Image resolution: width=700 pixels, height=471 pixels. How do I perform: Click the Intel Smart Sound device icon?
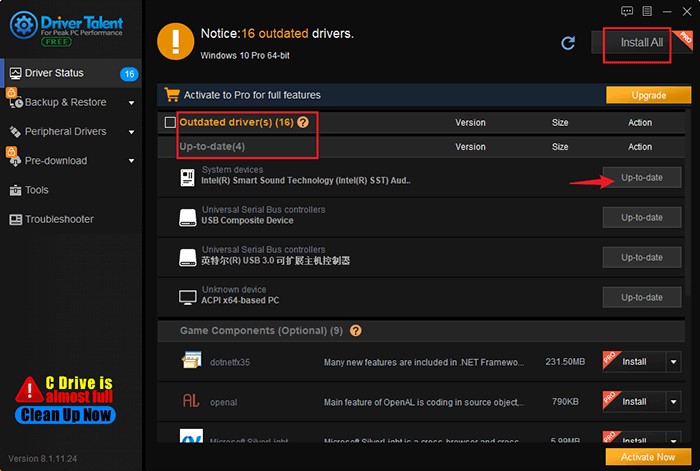tap(188, 177)
